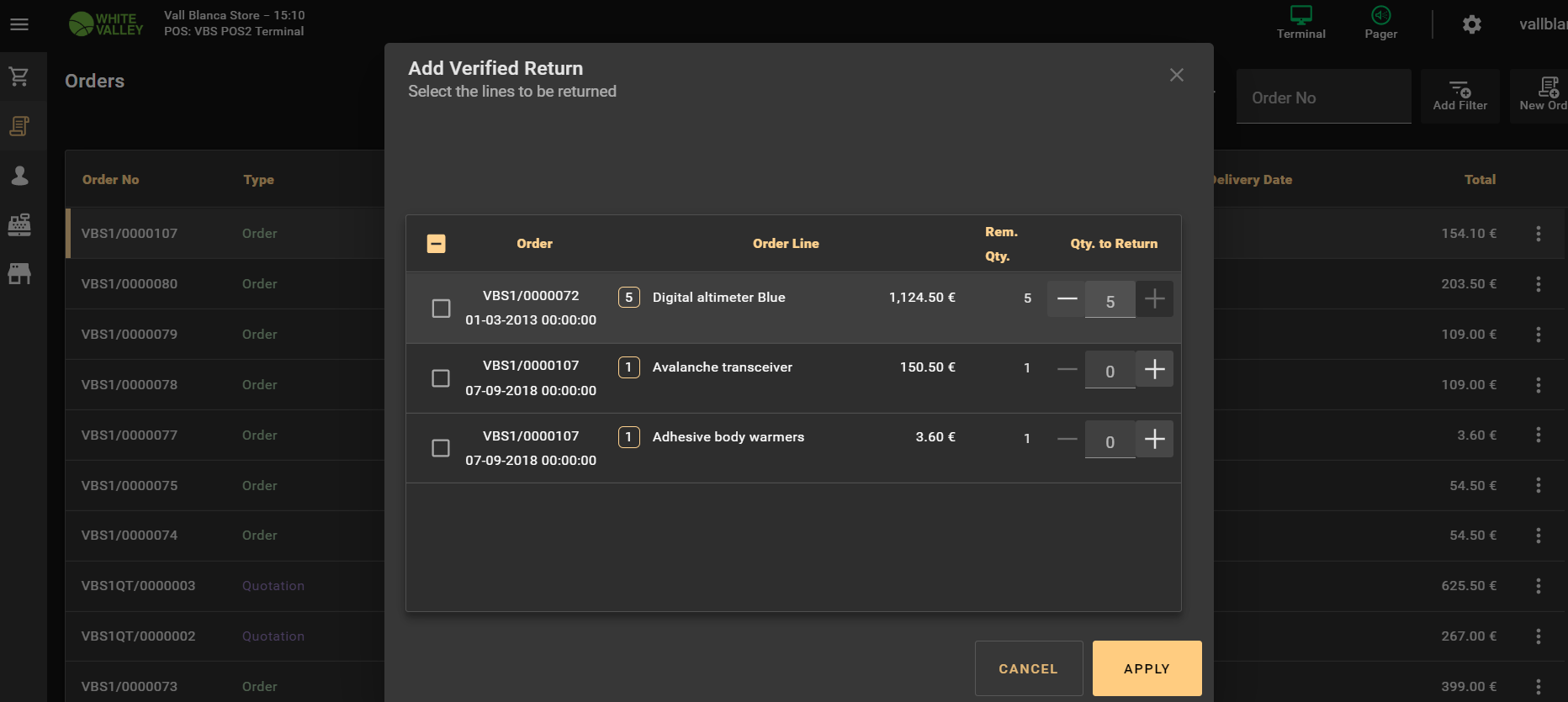The image size is (1568, 702).
Task: Click the Add Filter button
Action: pos(1459,96)
